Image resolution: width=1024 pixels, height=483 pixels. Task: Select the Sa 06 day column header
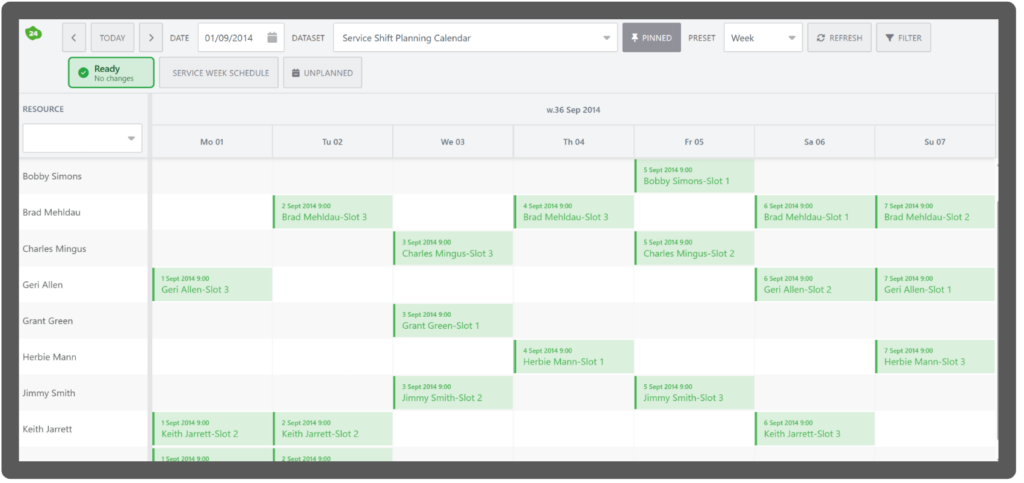pos(814,142)
